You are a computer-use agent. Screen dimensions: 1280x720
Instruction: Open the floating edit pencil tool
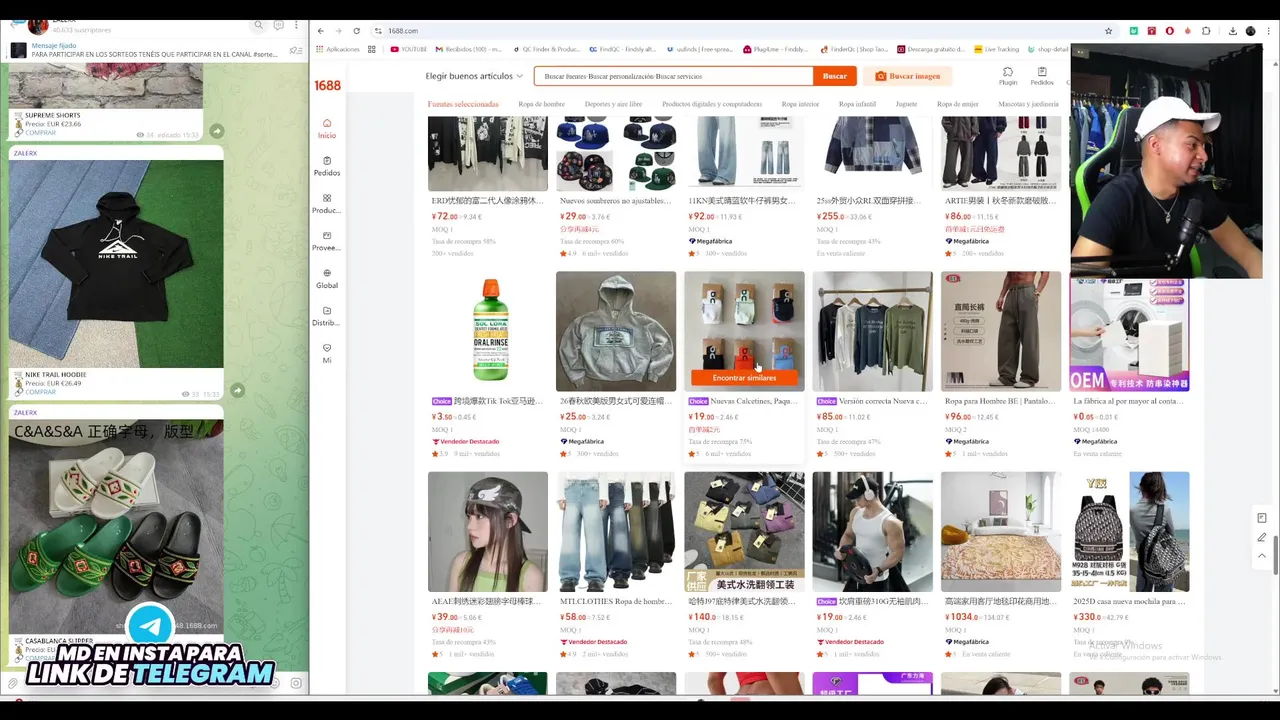(x=1262, y=537)
